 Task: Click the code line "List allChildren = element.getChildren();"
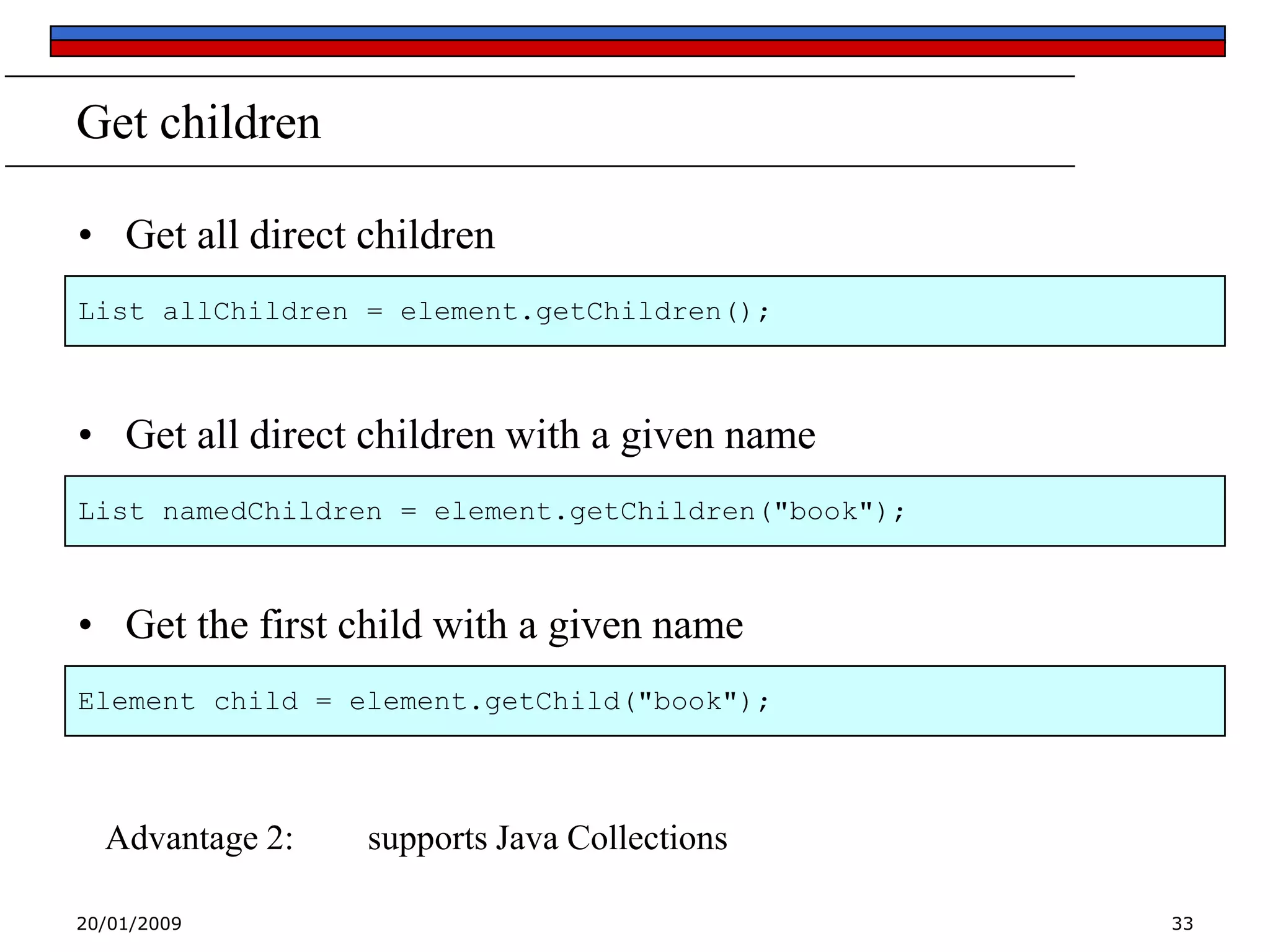(x=424, y=311)
